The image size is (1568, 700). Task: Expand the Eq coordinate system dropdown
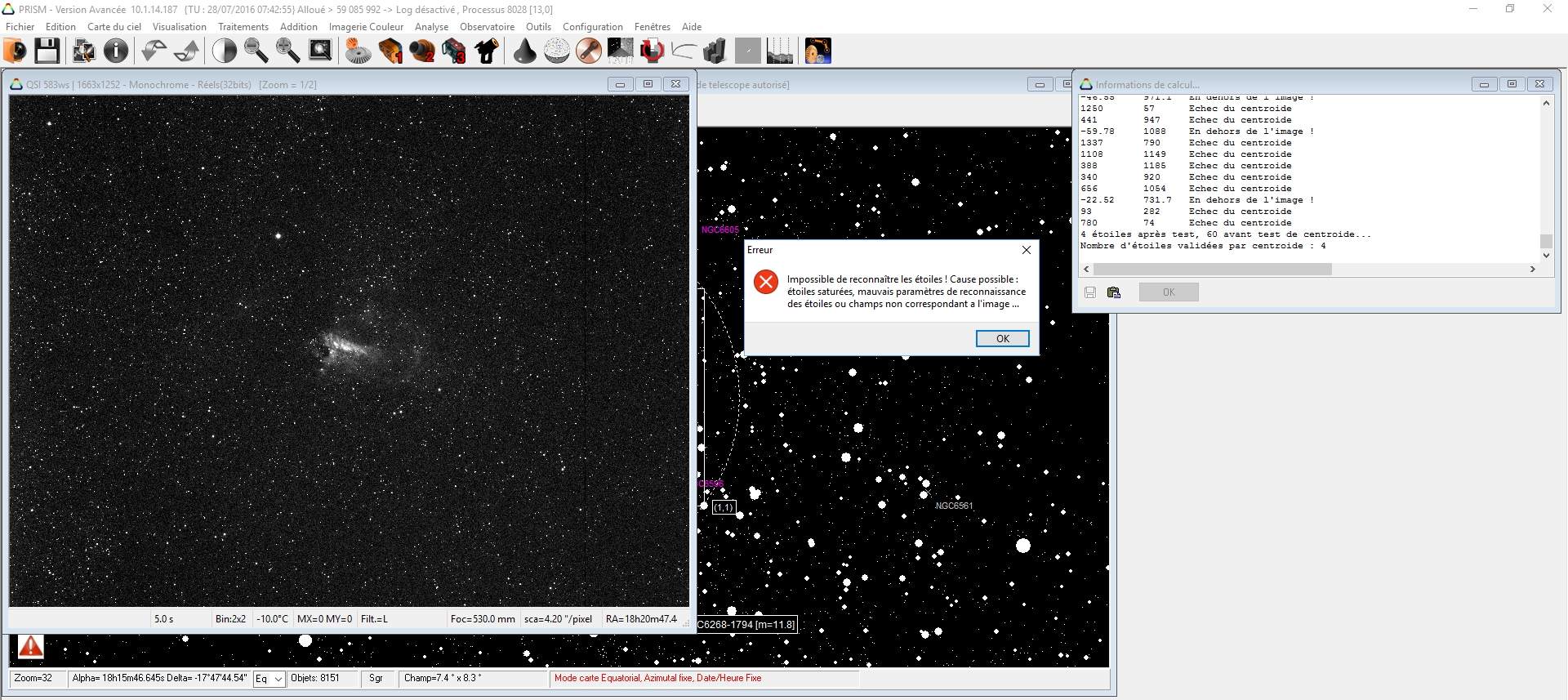coord(278,679)
